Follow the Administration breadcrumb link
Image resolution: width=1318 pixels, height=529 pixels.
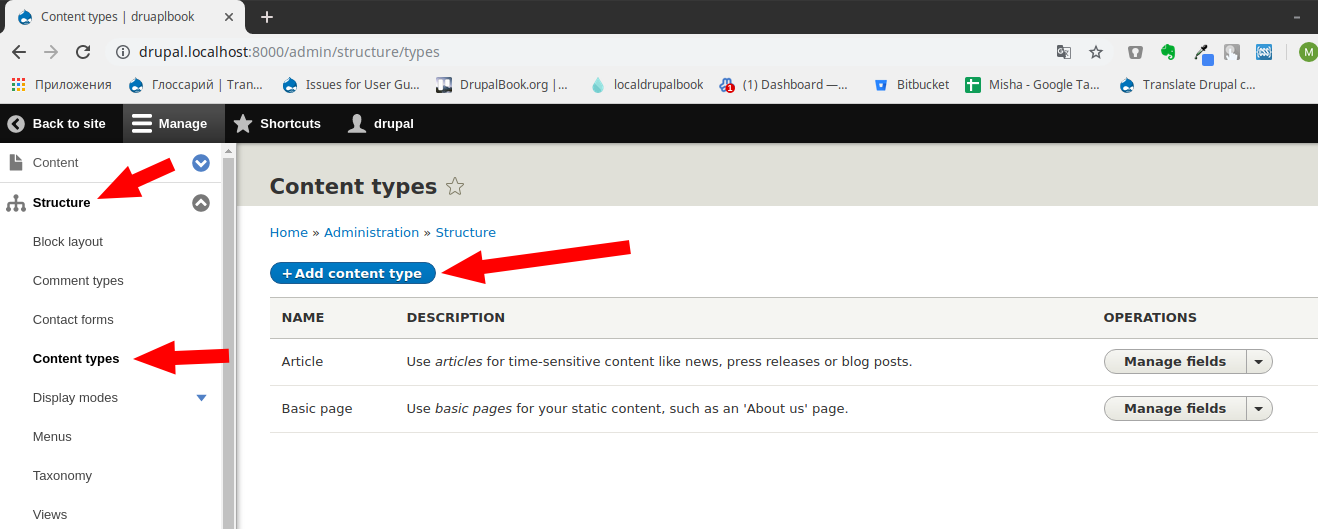click(371, 232)
